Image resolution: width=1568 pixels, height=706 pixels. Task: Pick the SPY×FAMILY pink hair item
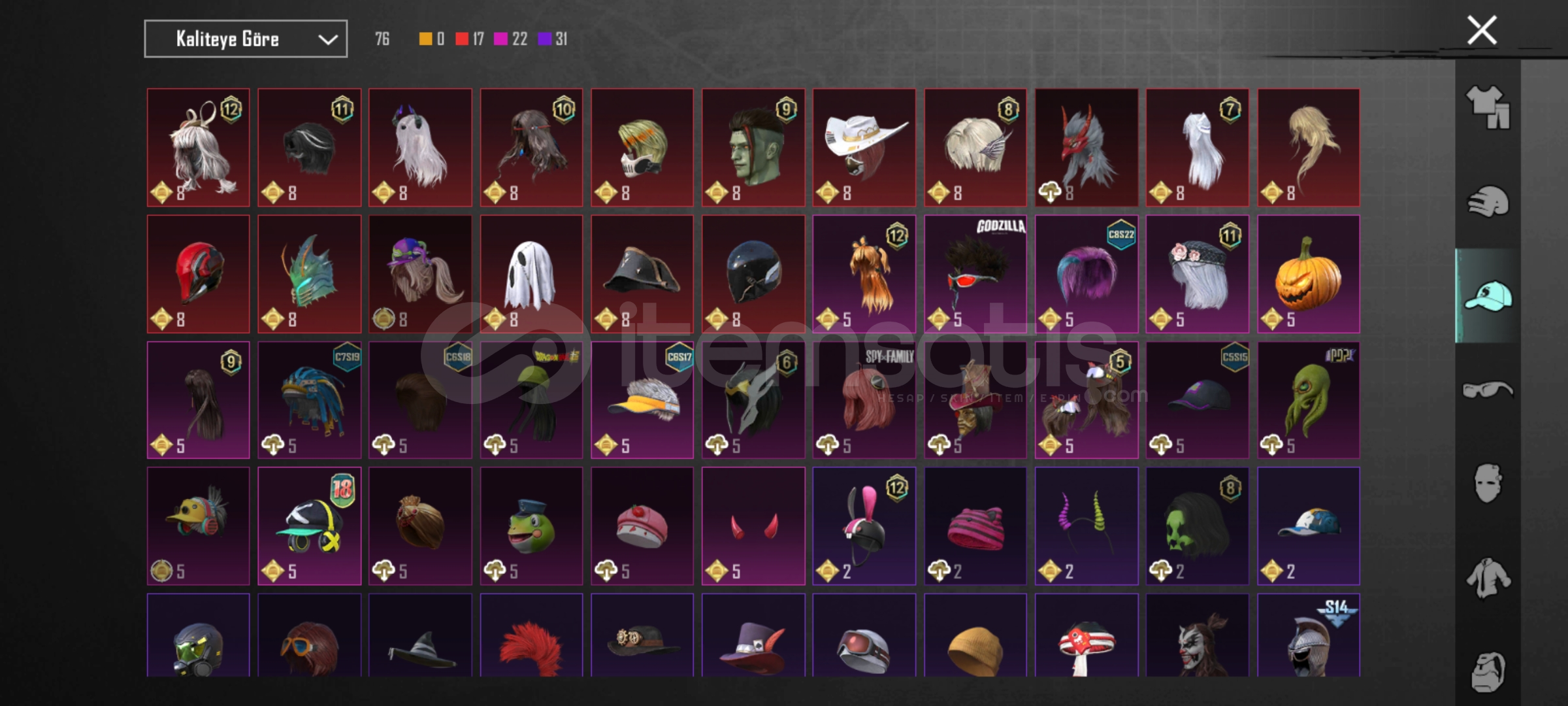[x=864, y=400]
